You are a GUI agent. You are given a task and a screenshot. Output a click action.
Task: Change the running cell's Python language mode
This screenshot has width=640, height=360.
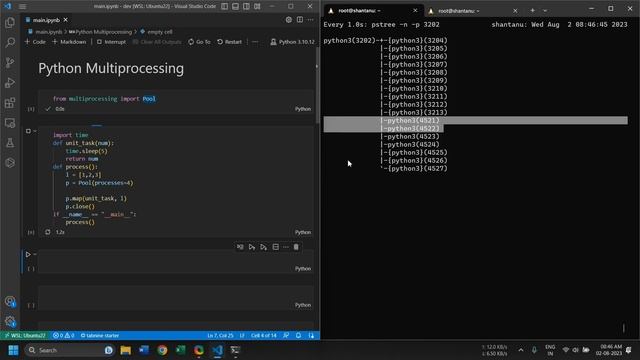pos(302,232)
